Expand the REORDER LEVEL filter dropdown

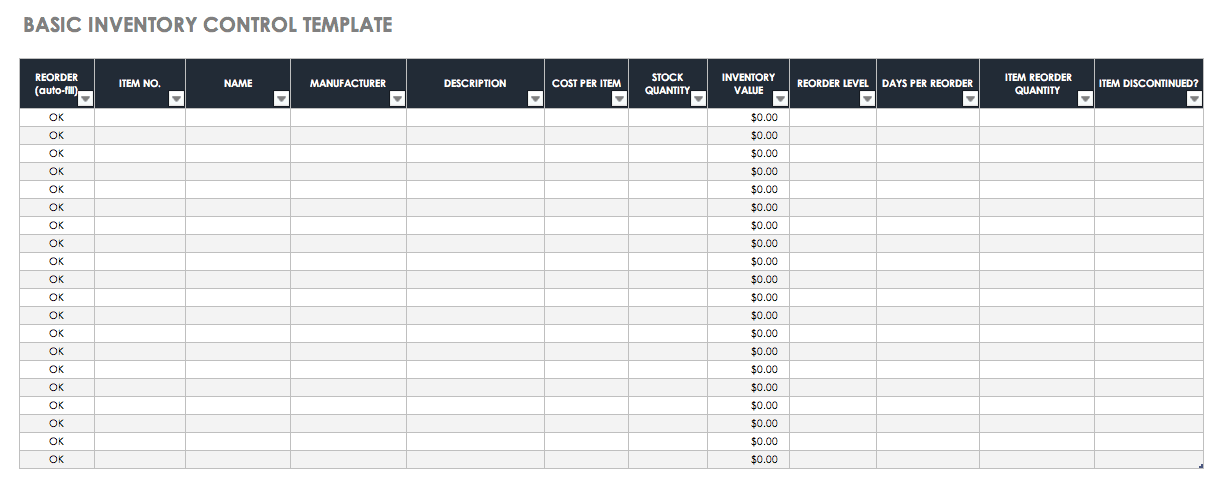click(x=867, y=98)
